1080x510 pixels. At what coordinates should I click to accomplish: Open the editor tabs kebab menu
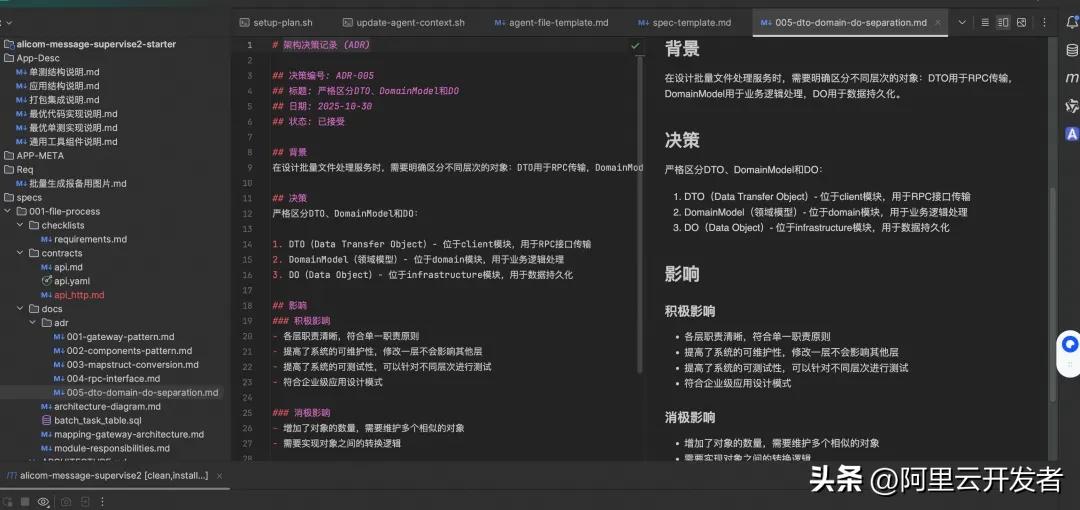pos(1044,23)
